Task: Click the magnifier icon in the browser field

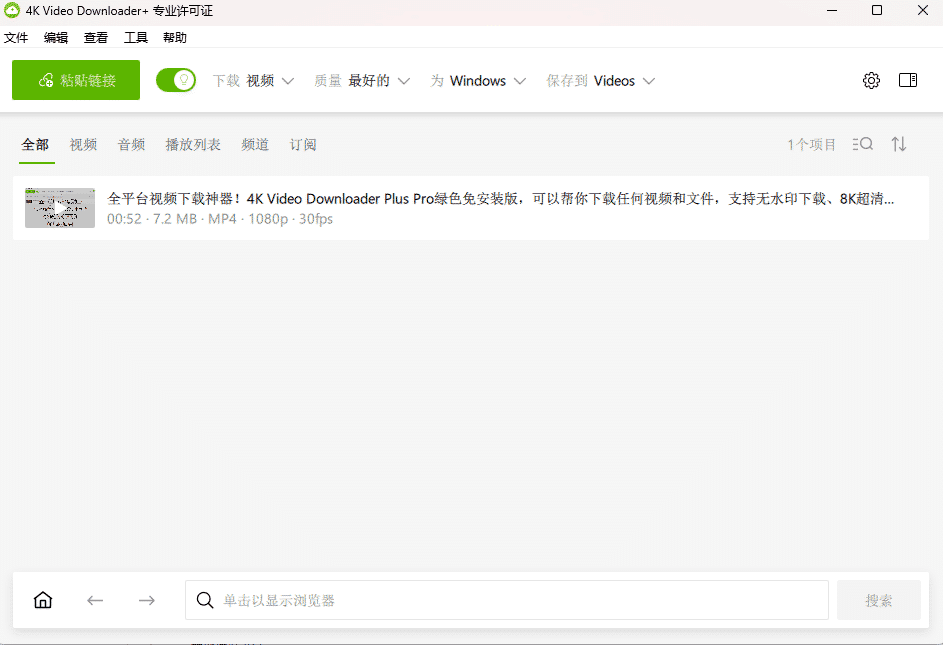Action: [205, 600]
